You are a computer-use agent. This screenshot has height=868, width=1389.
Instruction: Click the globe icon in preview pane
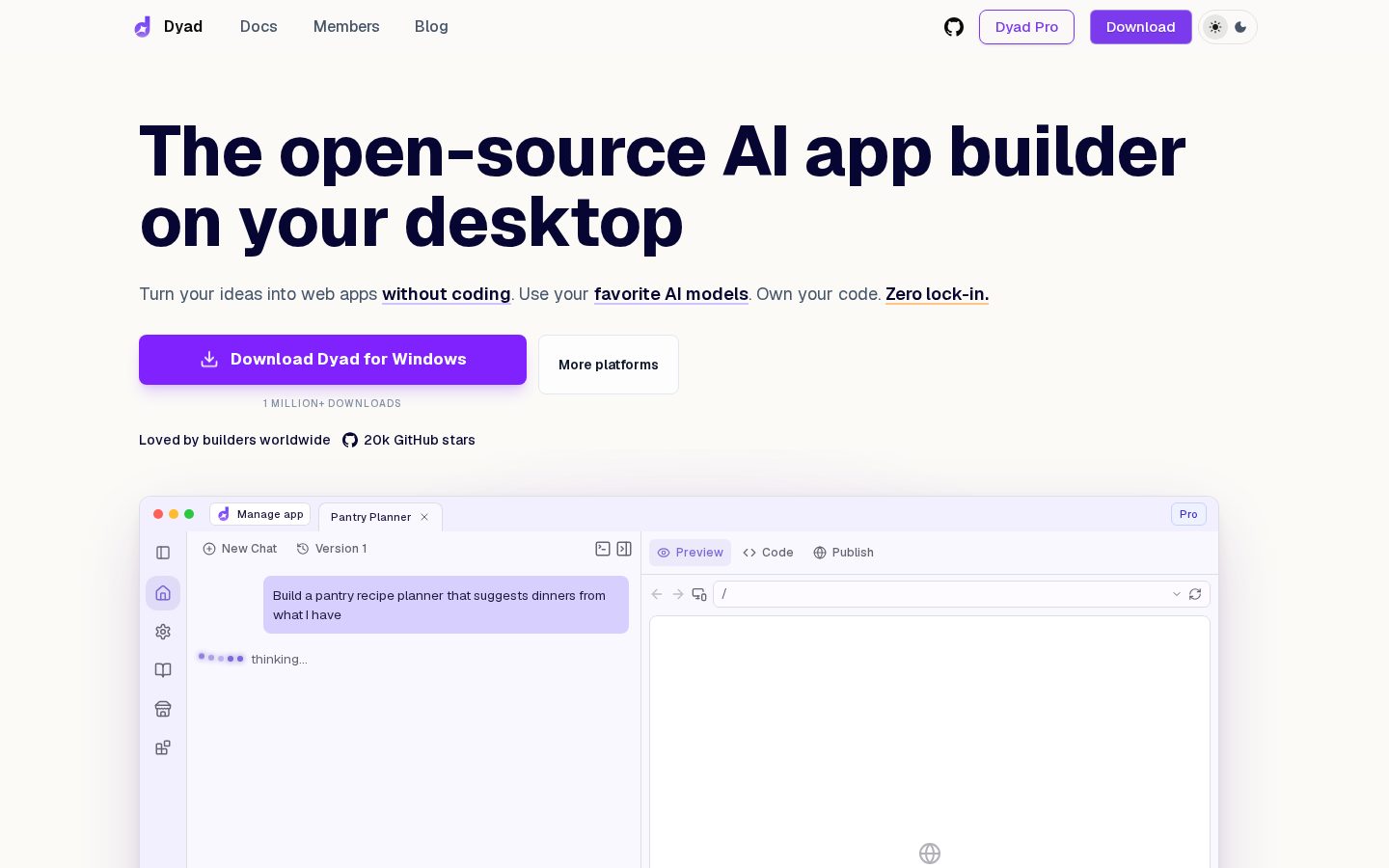pos(930,854)
